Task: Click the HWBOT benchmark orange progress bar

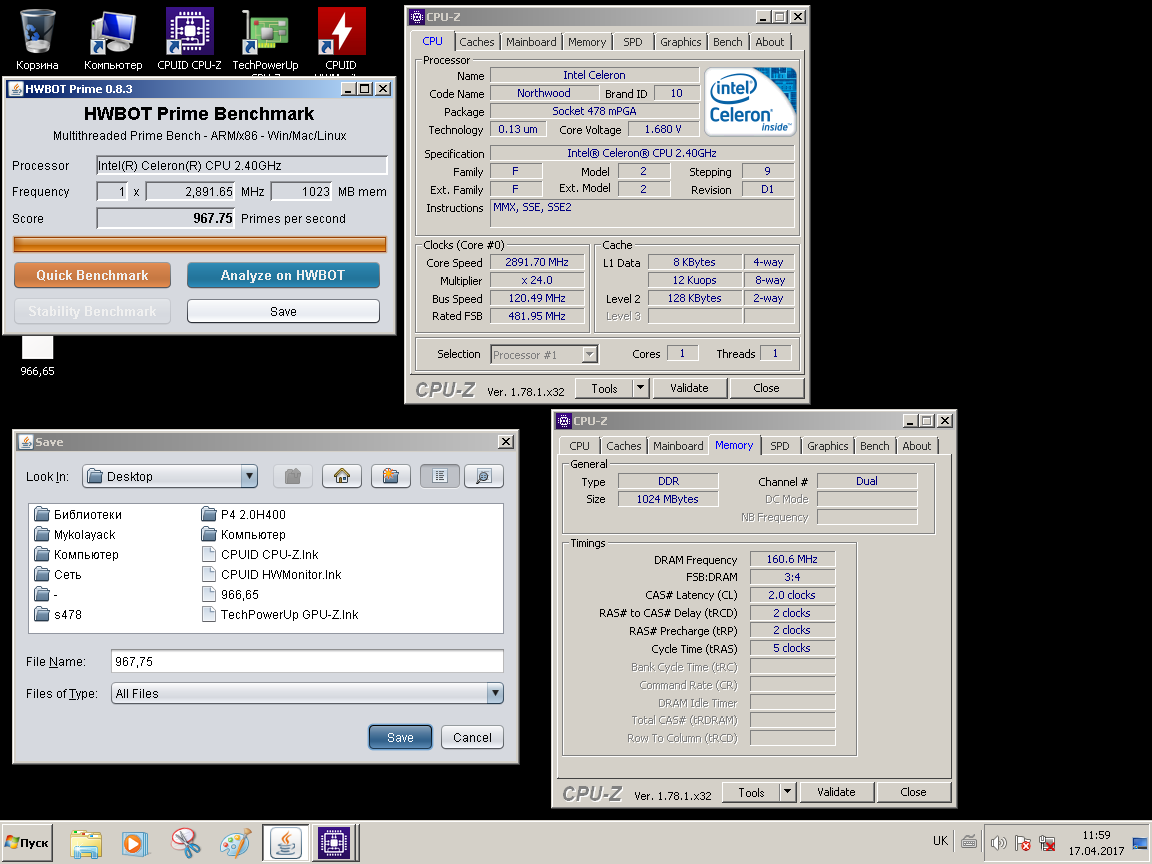Action: [200, 245]
